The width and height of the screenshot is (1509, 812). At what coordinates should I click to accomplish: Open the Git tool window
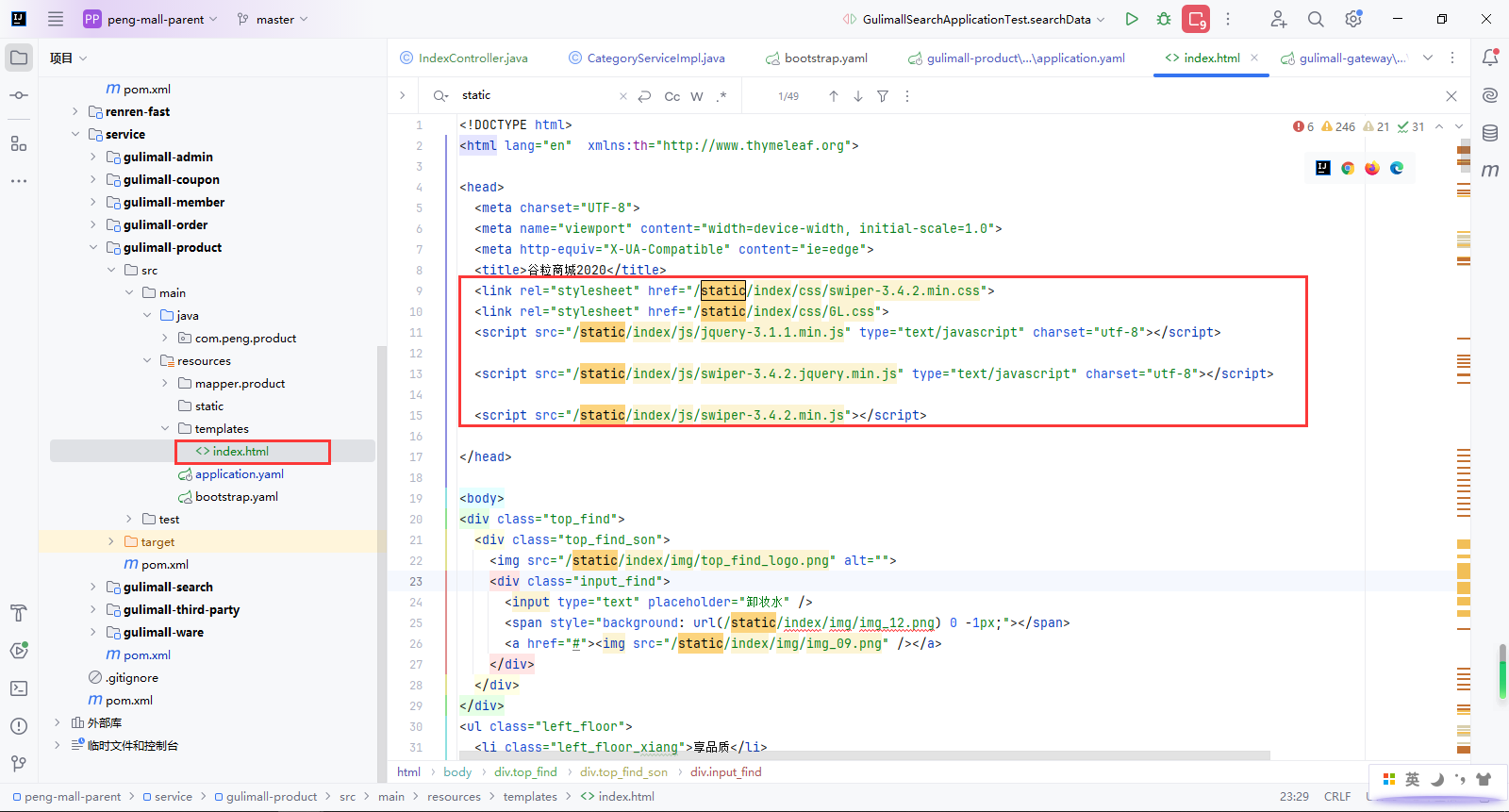[x=19, y=764]
